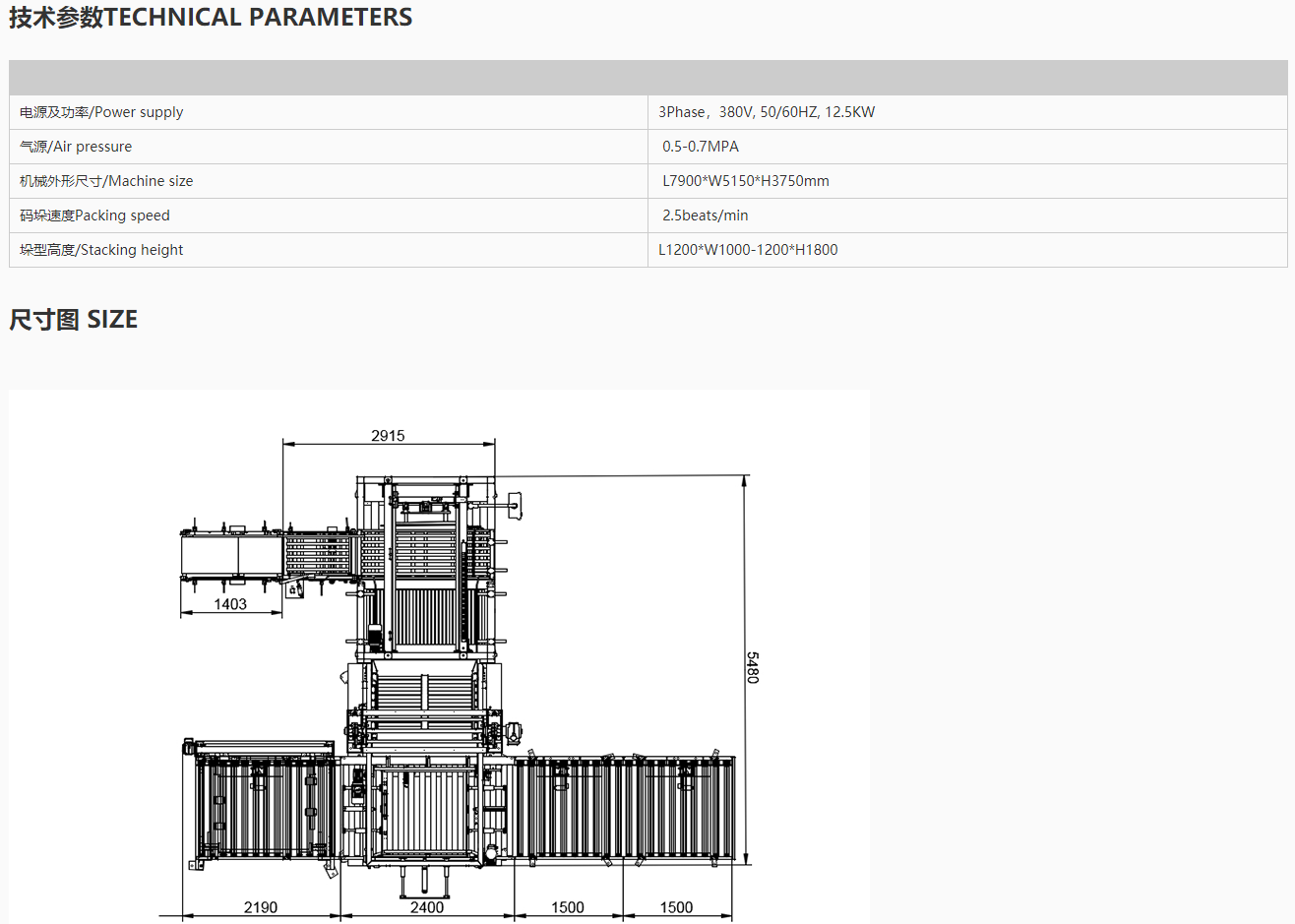Click the L1200*W1000-1200*H1800 value
Screen dimensions: 1295x924
pos(749,250)
